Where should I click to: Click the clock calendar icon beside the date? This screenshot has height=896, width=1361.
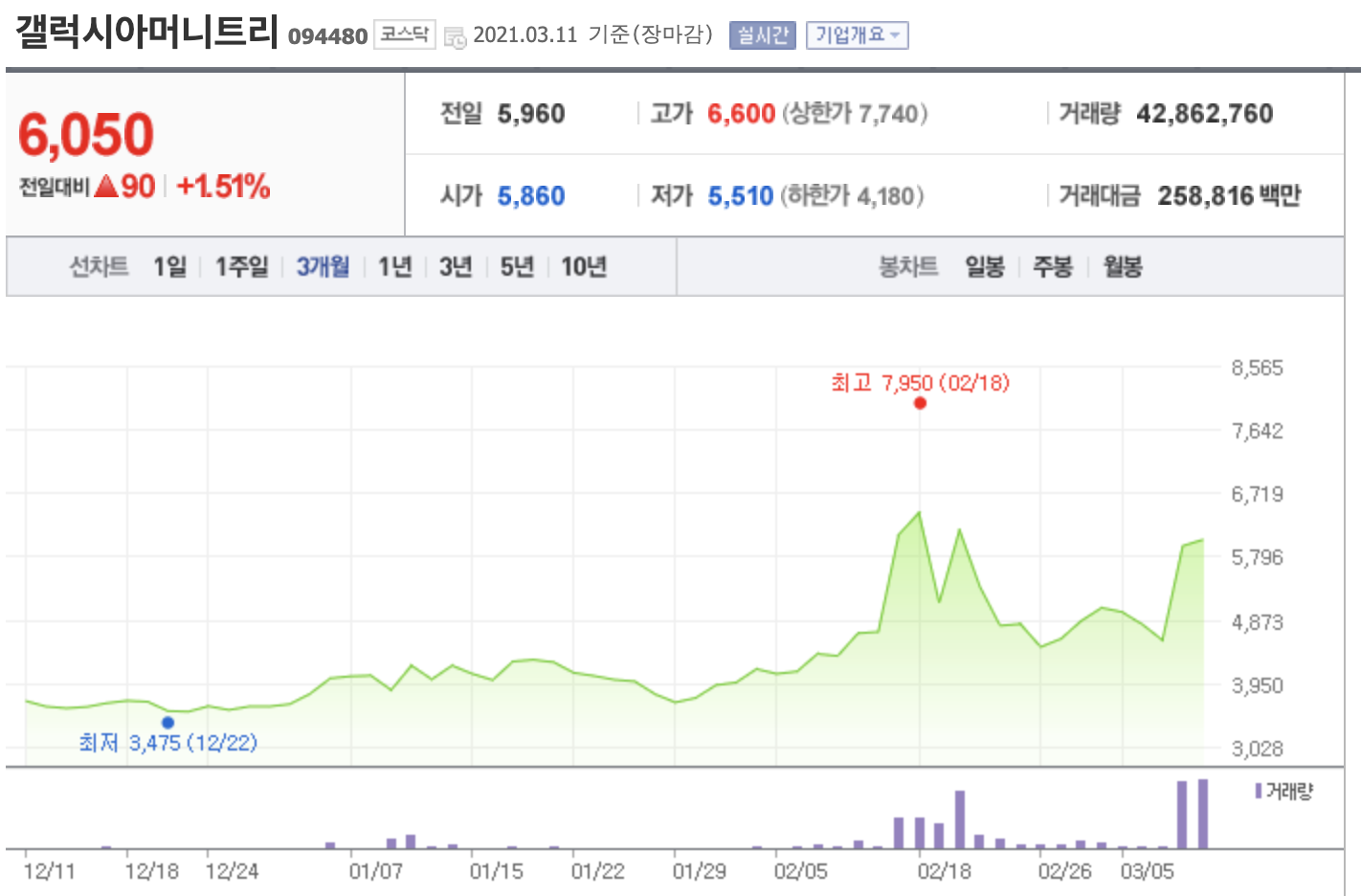[456, 36]
